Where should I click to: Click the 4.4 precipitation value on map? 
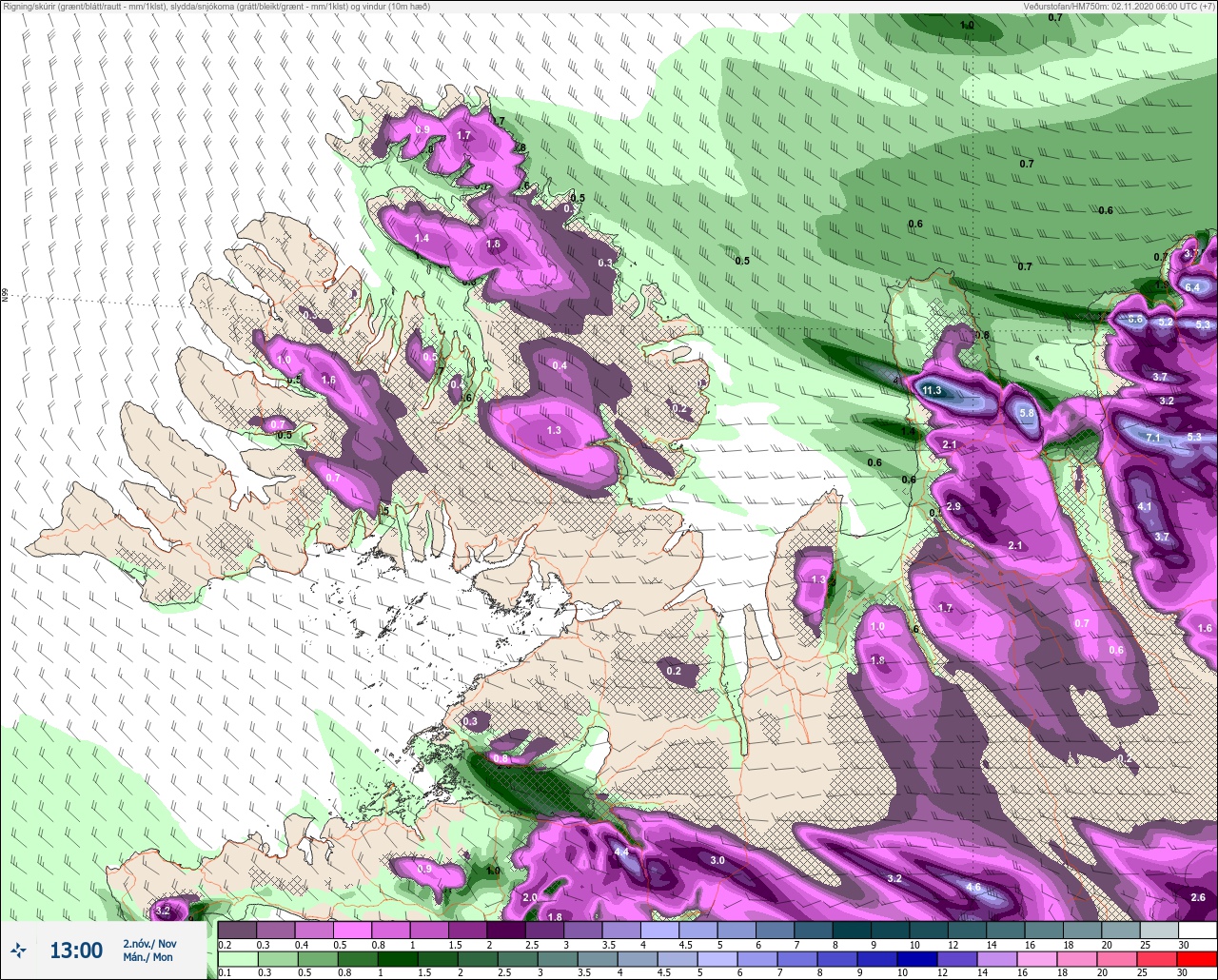(x=621, y=853)
